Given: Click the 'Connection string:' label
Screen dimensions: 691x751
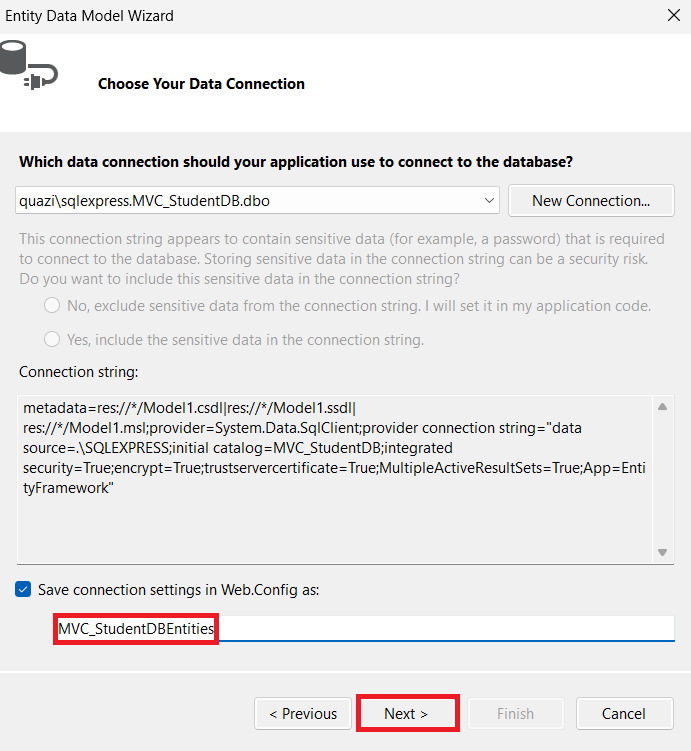Looking at the screenshot, I should click(x=79, y=372).
